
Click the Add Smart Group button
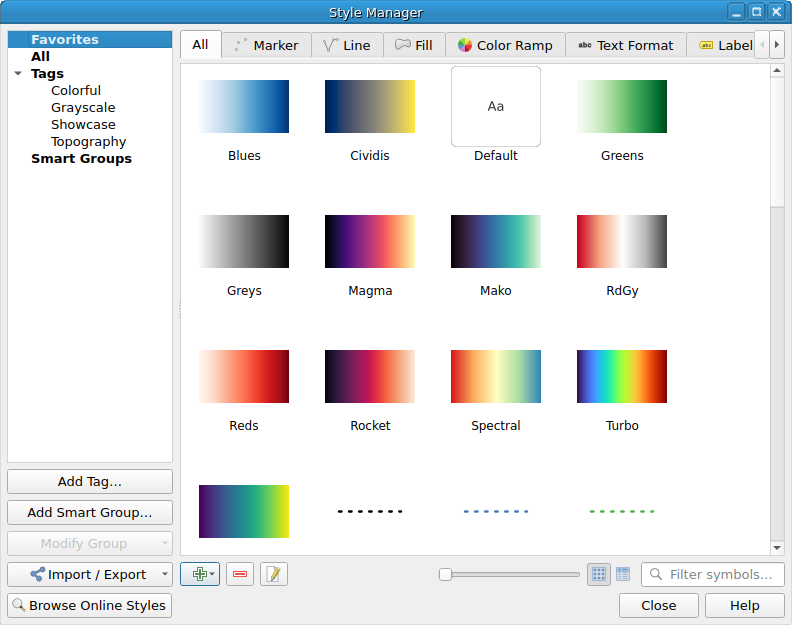(x=90, y=512)
